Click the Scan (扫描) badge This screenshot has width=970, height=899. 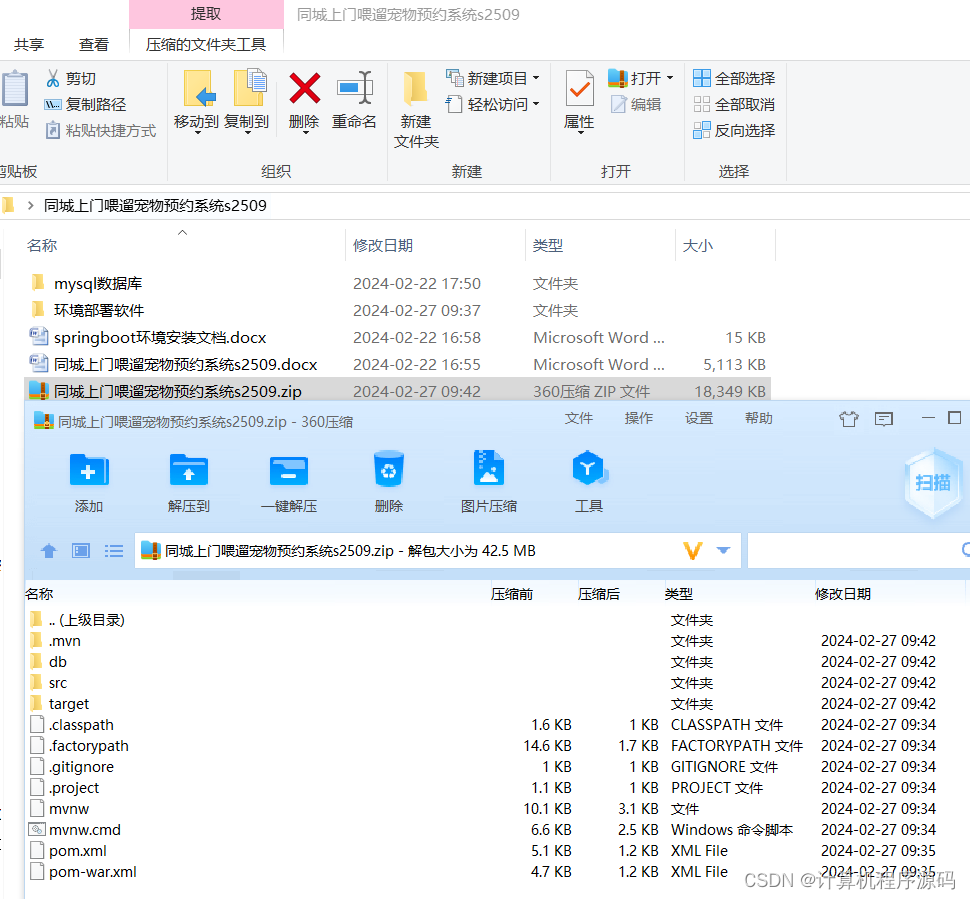[x=933, y=483]
